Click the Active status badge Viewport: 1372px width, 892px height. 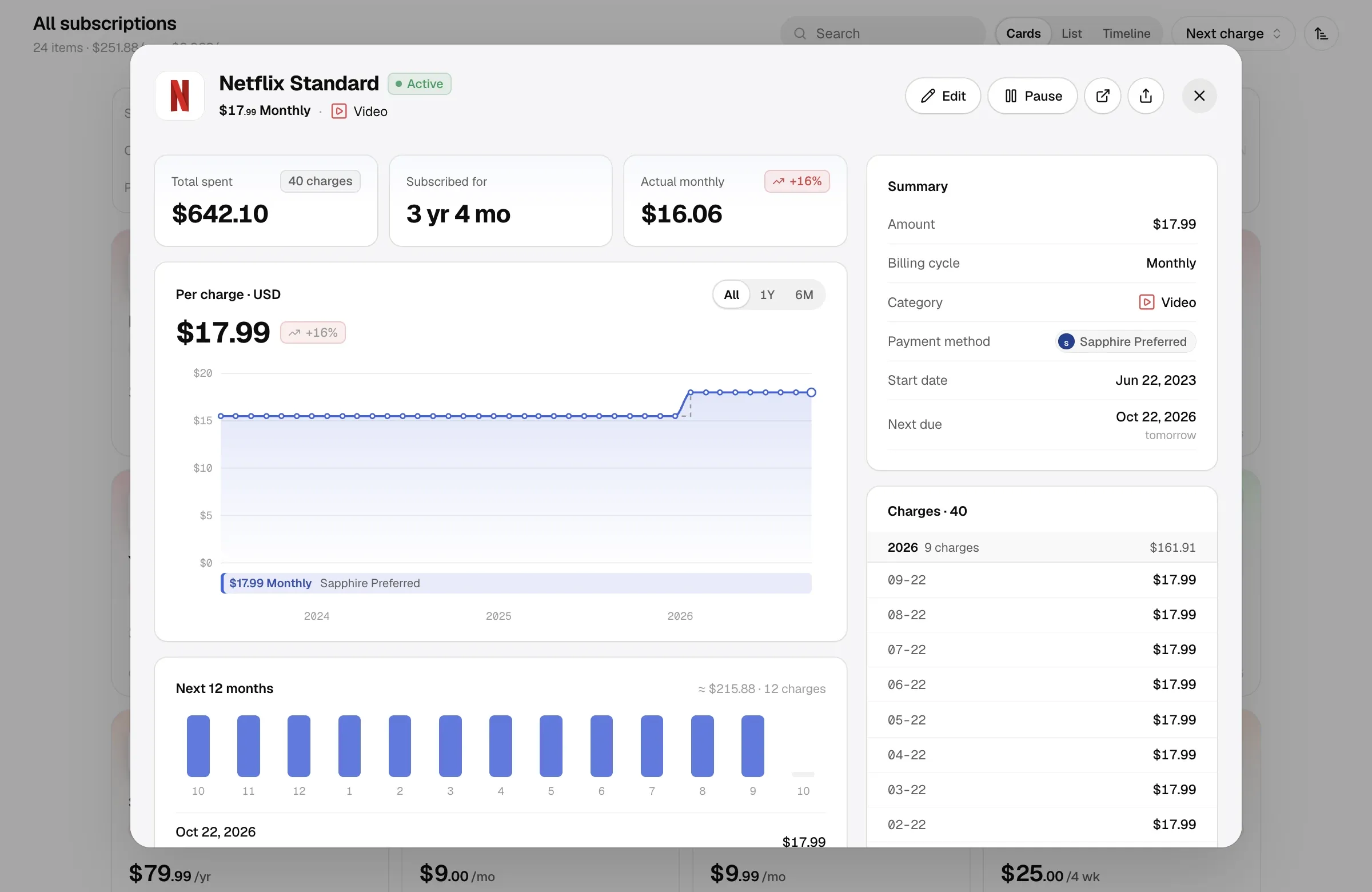click(x=419, y=83)
